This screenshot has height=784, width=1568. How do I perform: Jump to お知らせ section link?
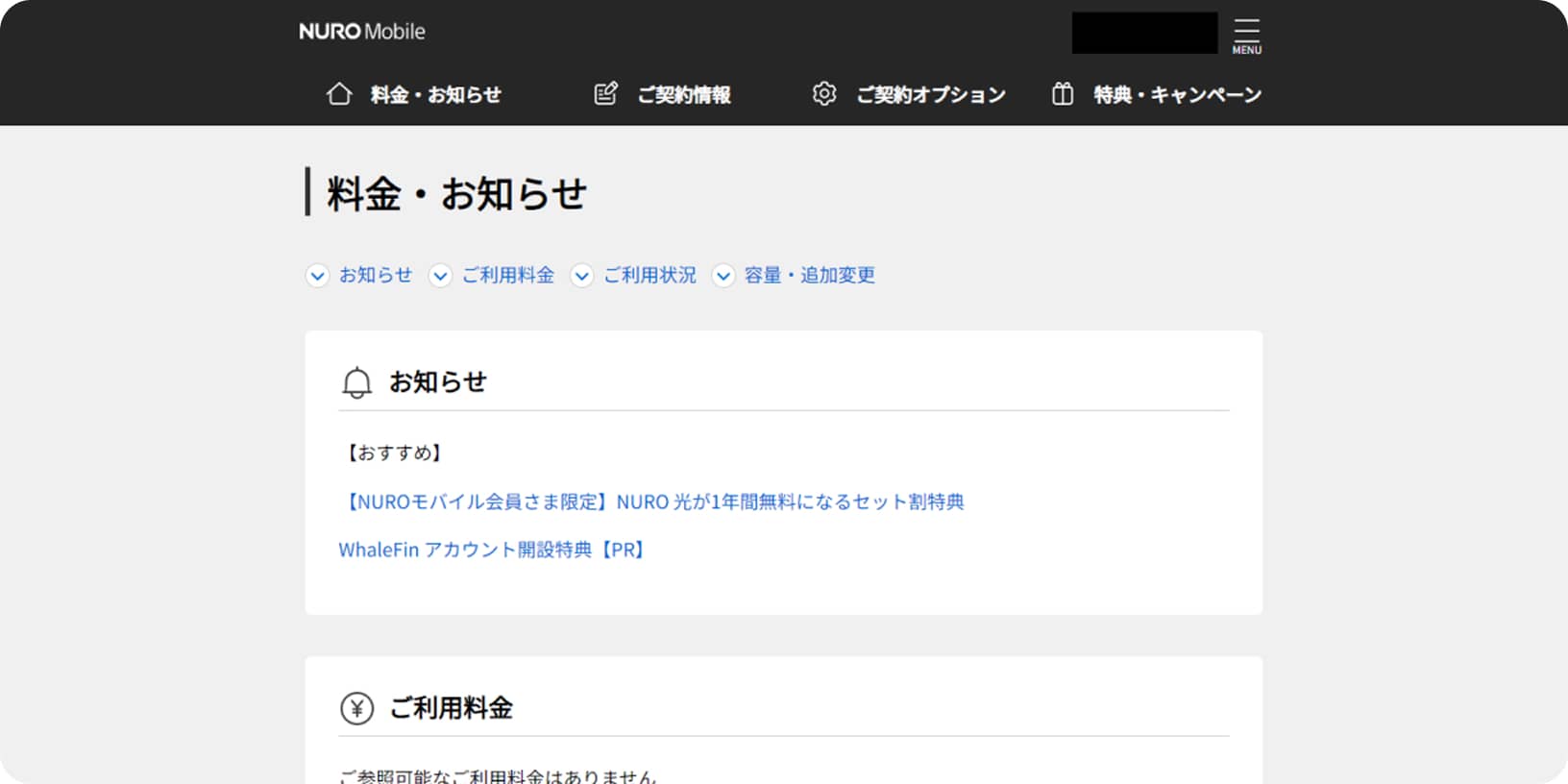[376, 276]
